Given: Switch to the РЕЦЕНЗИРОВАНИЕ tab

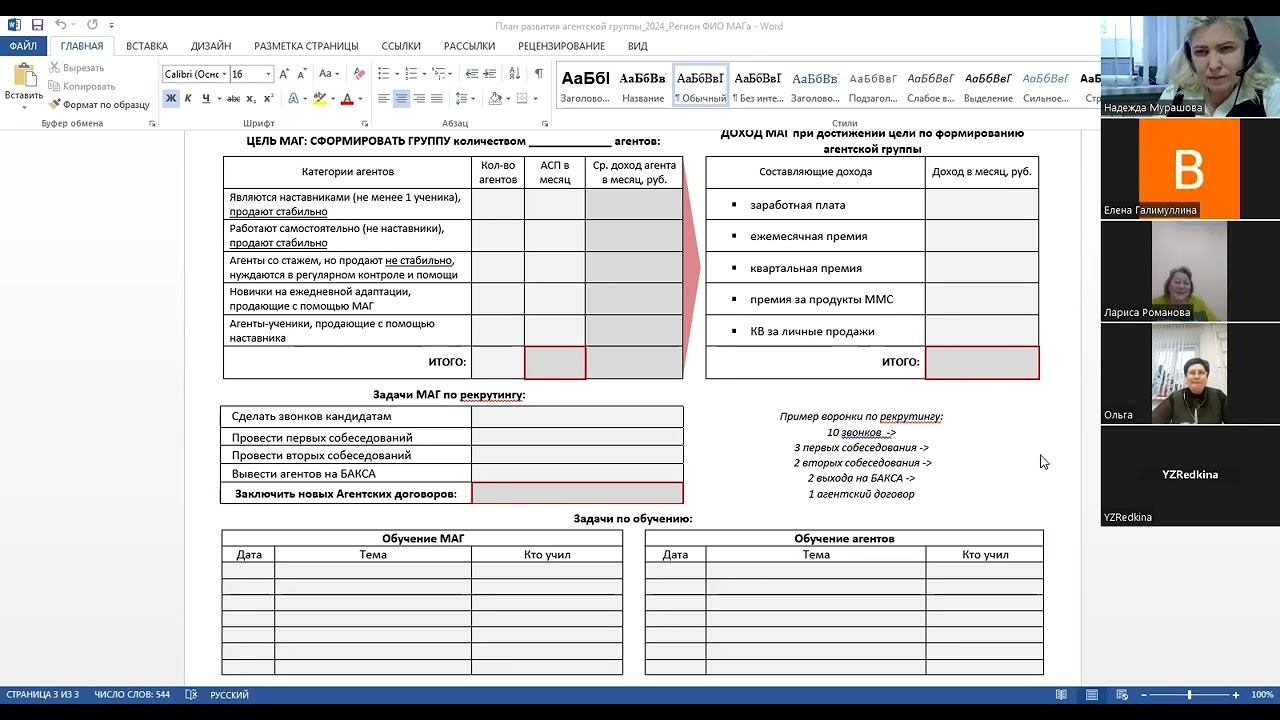Looking at the screenshot, I should pyautogui.click(x=561, y=46).
